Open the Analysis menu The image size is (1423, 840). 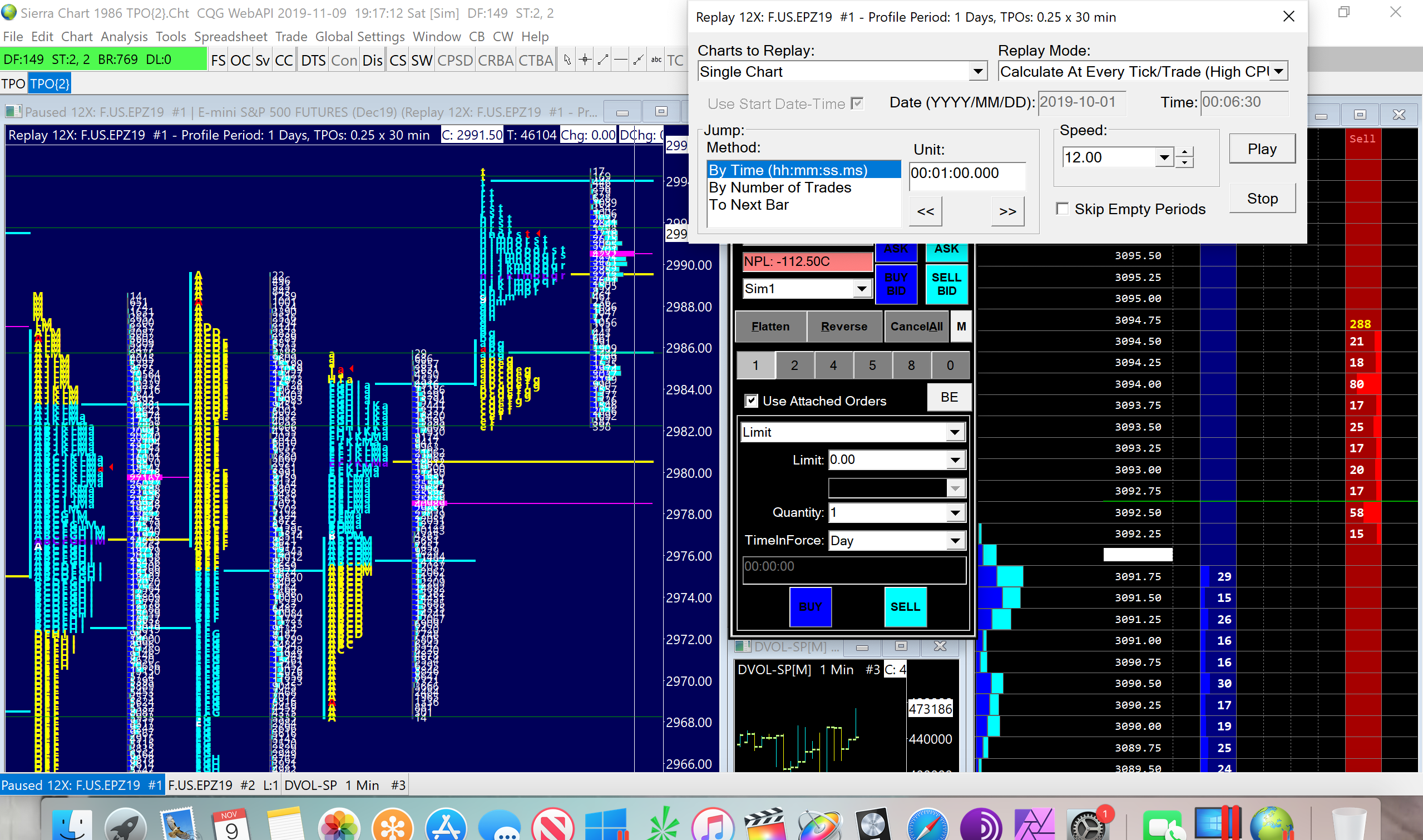click(x=124, y=37)
